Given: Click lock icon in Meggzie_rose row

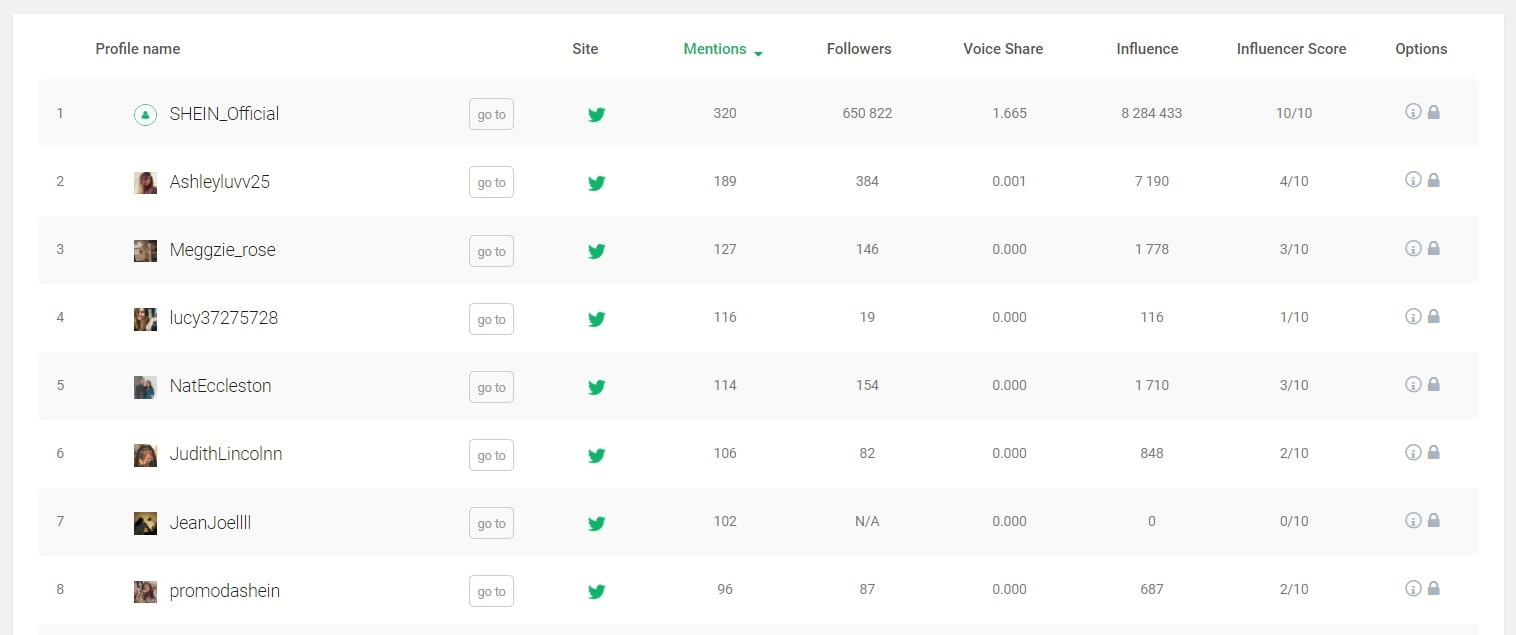Looking at the screenshot, I should [1433, 248].
